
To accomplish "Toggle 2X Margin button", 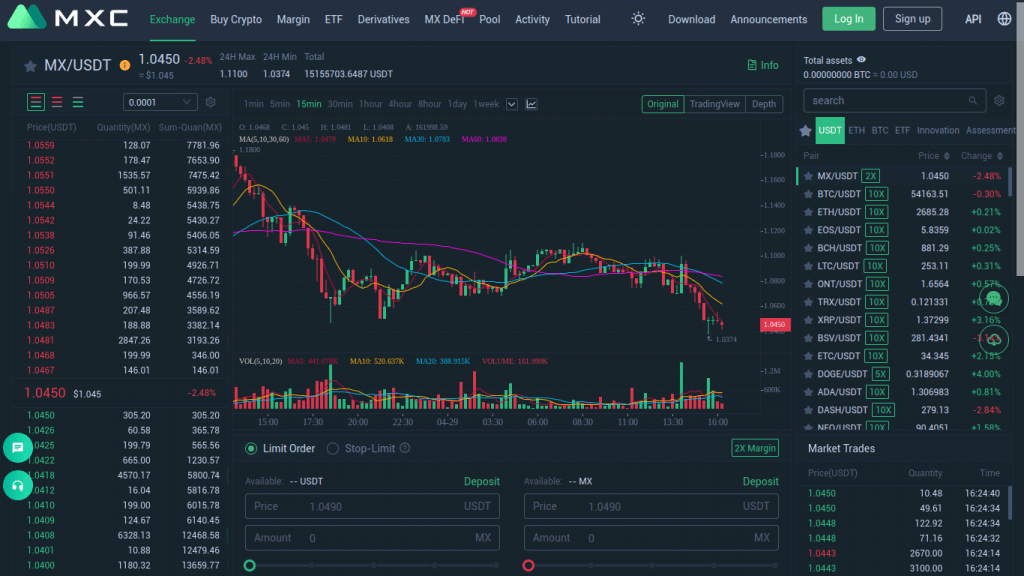I will coord(755,448).
